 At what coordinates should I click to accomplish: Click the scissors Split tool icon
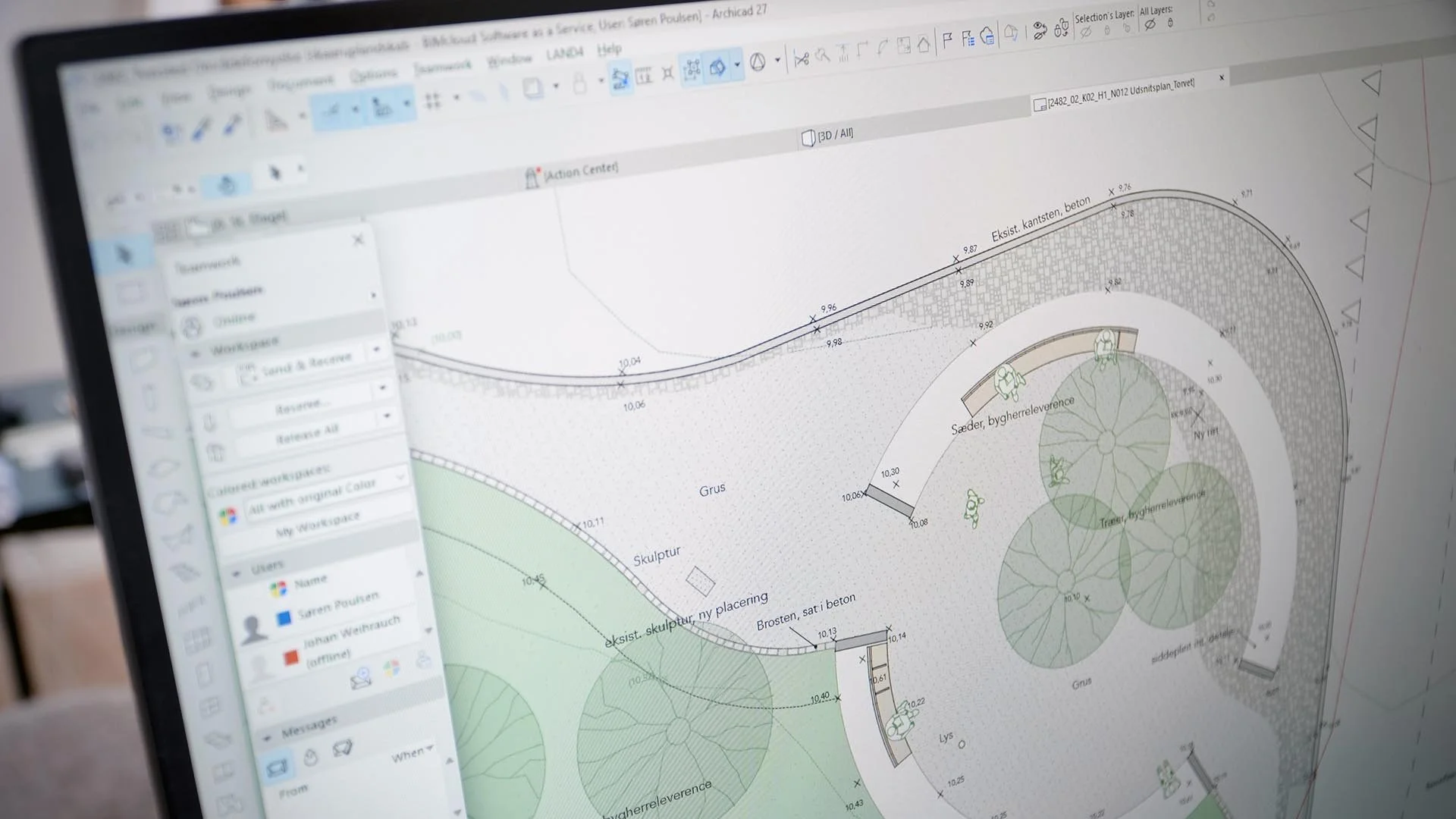(801, 58)
